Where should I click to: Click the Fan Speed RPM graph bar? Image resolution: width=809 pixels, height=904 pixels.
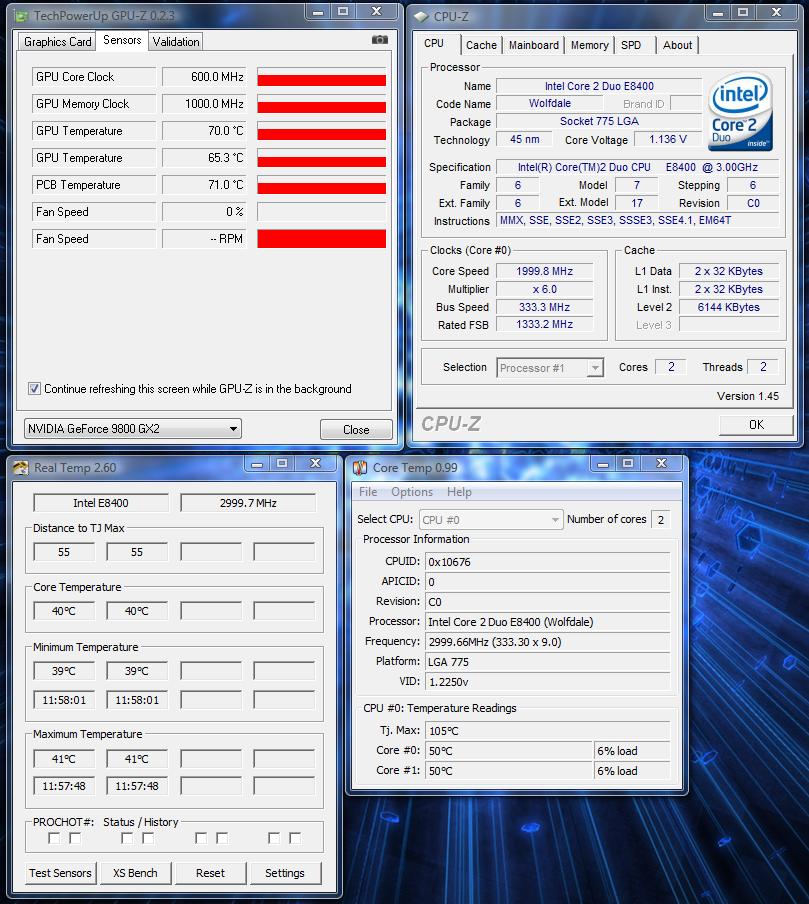(321, 239)
